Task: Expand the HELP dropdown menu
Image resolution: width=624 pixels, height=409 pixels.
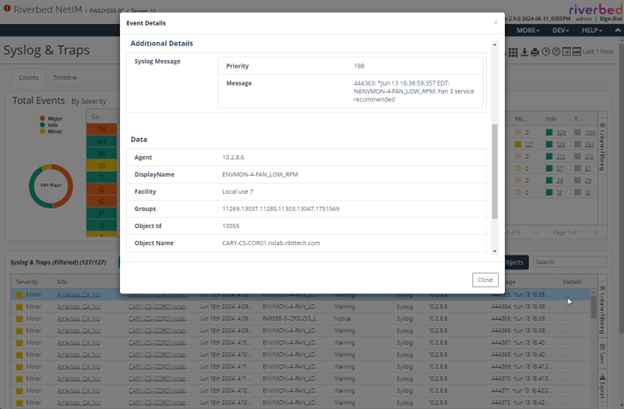Action: click(594, 30)
